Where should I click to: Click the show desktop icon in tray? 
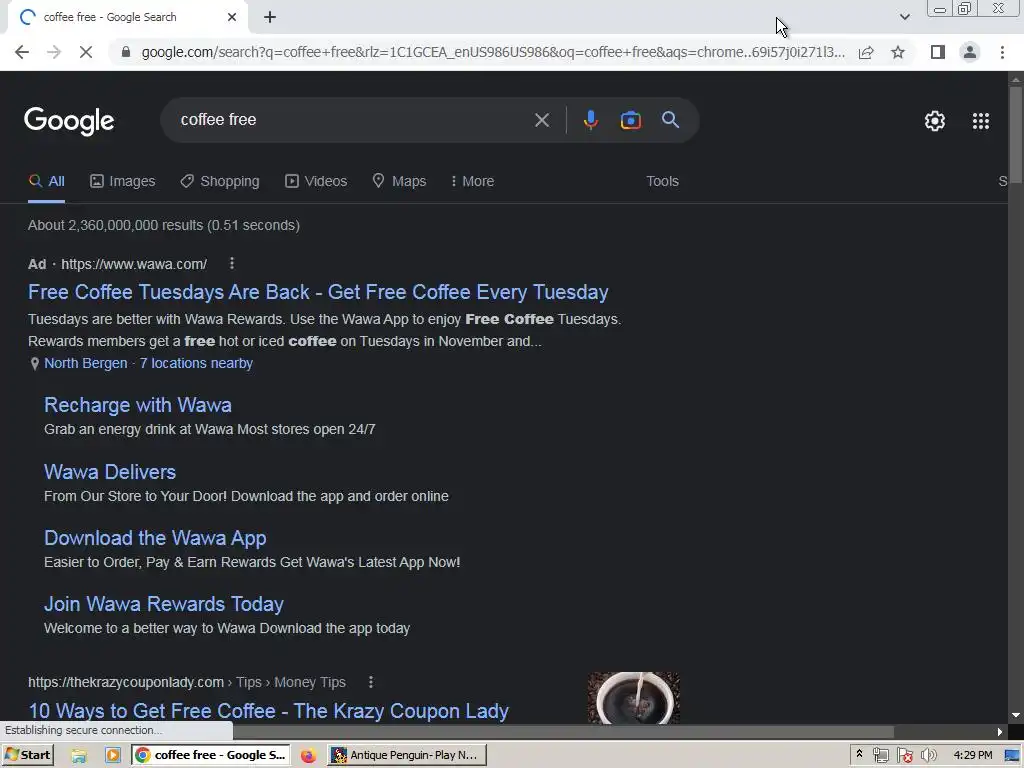[1012, 756]
